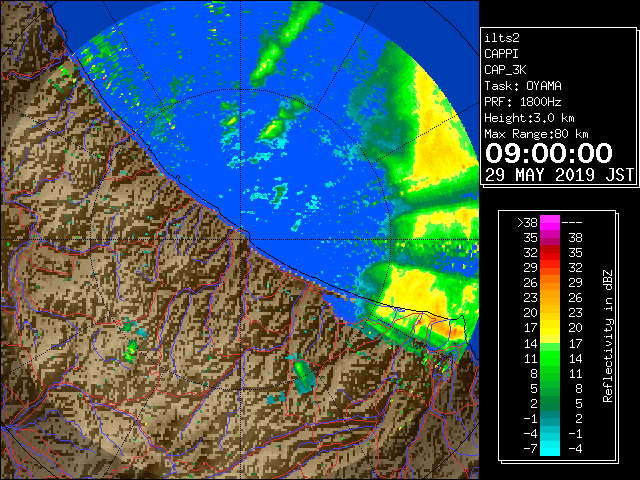
Task: Pick the dark red 32–35 dBZ legend swatch
Action: [550, 253]
